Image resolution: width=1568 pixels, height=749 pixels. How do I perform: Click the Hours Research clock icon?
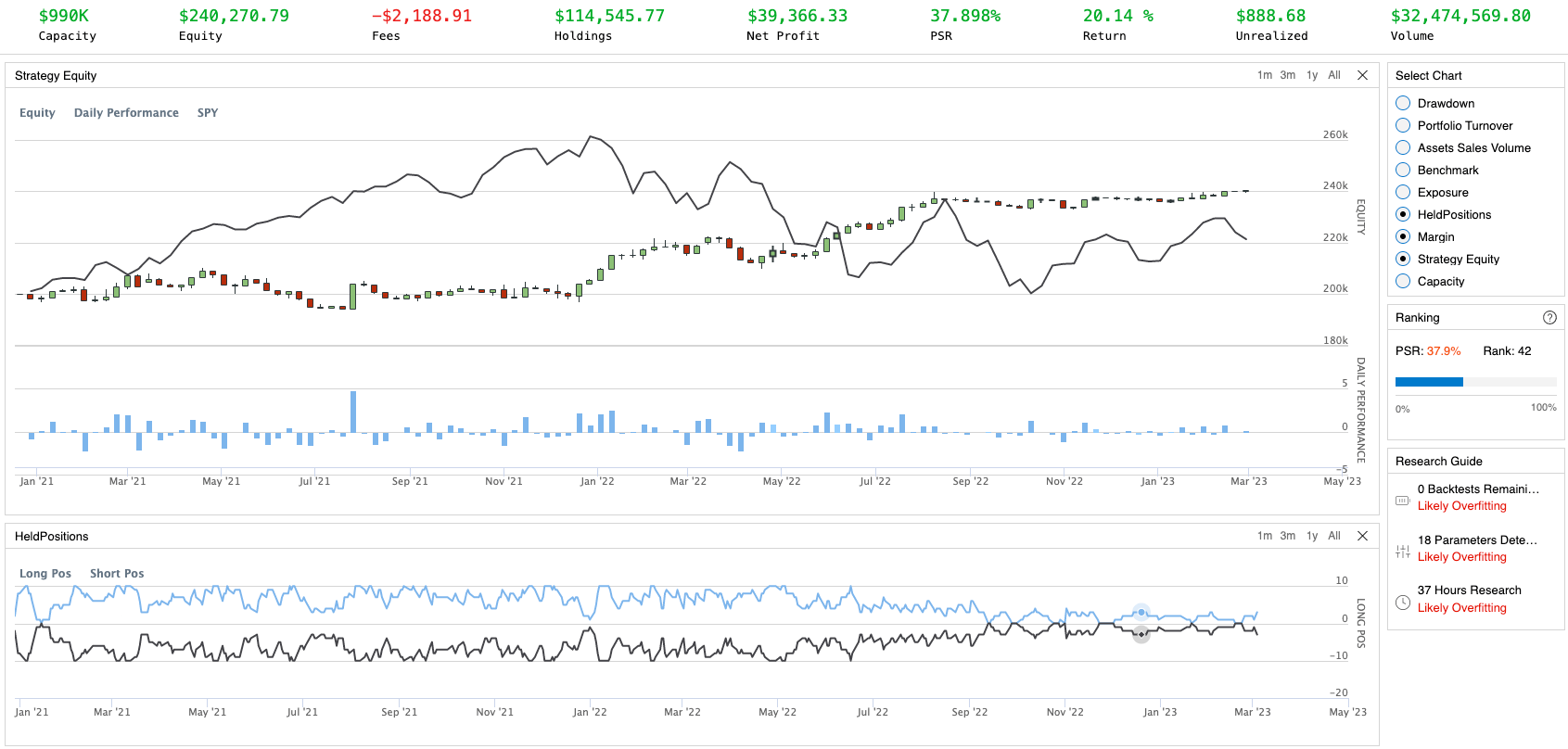click(1403, 603)
